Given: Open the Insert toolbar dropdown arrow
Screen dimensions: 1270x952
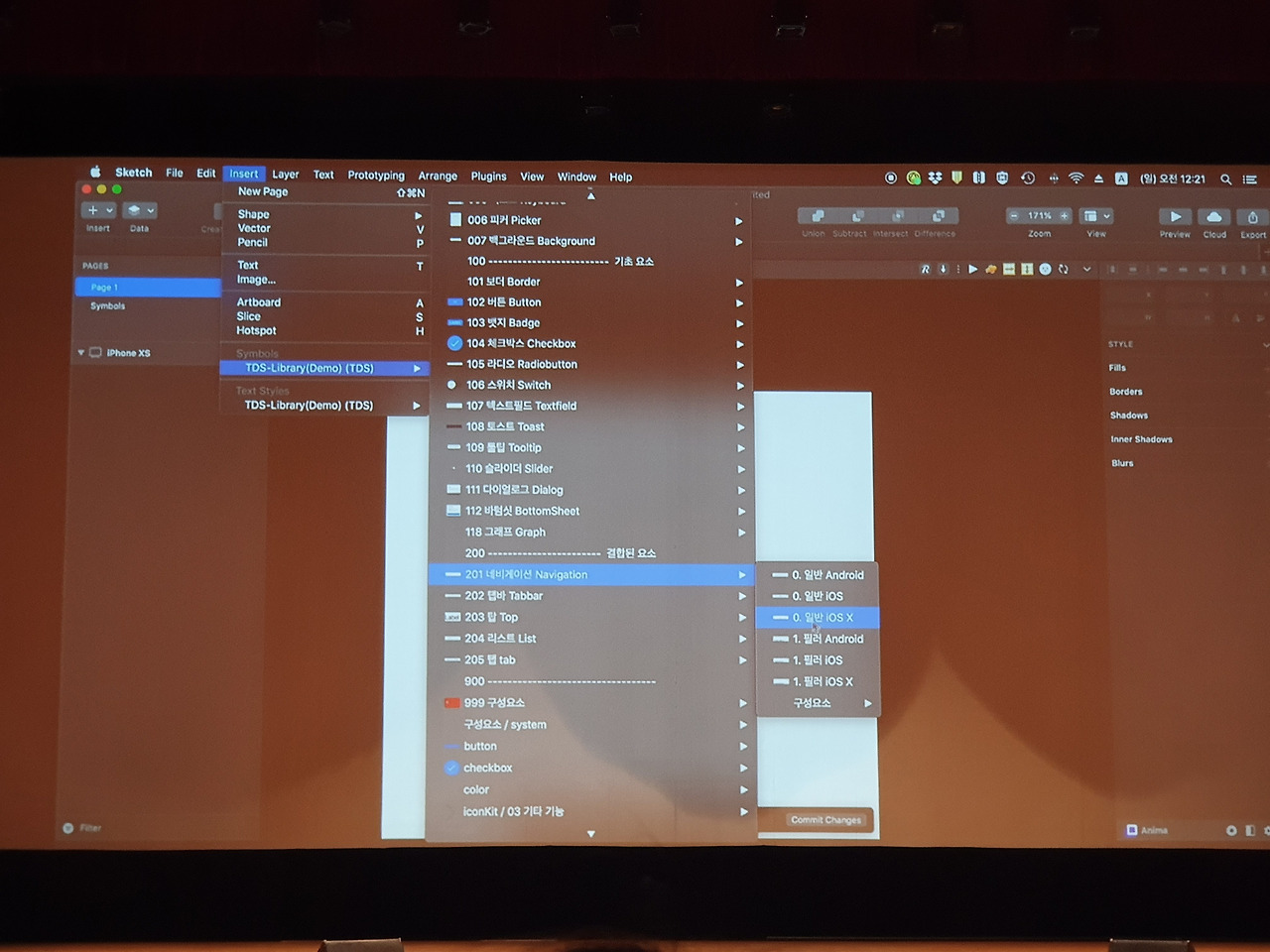Looking at the screenshot, I should [109, 210].
